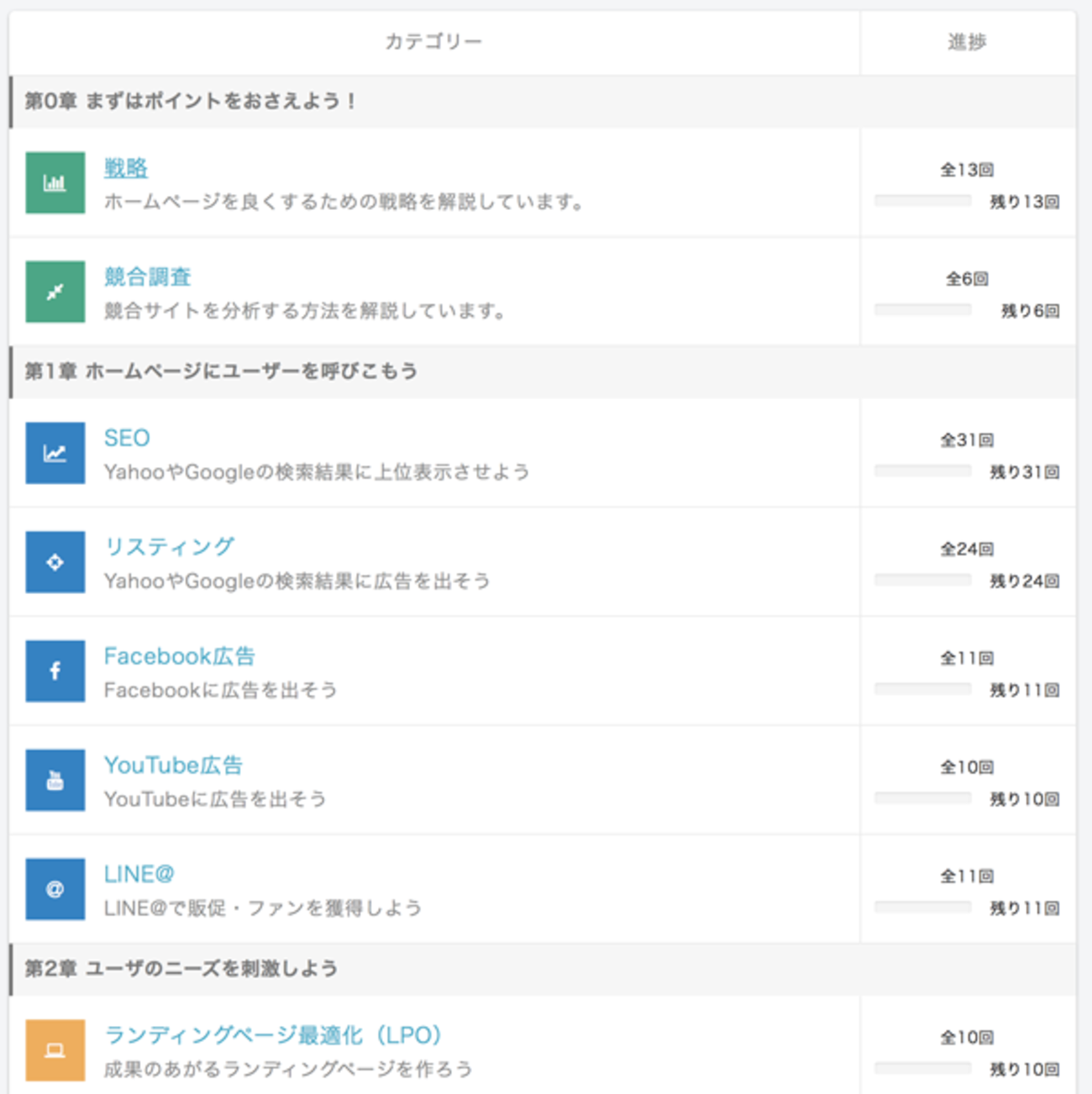Click the green bar chart 戦略 icon
The width and height of the screenshot is (1092, 1094).
(55, 183)
